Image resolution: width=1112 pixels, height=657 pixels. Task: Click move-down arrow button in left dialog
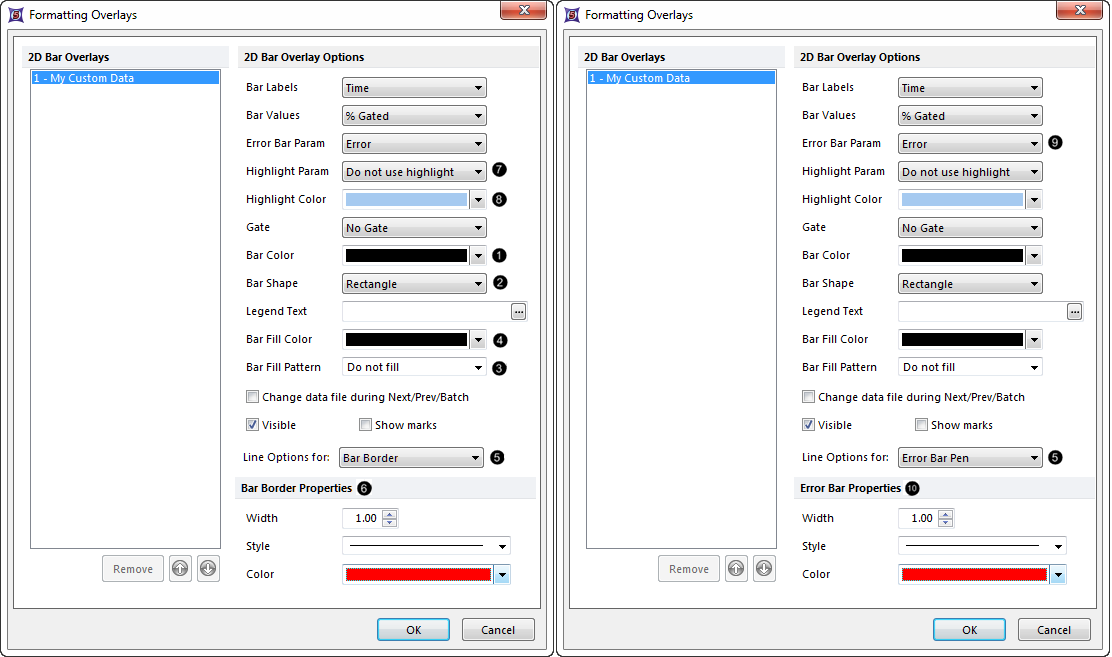pos(208,569)
